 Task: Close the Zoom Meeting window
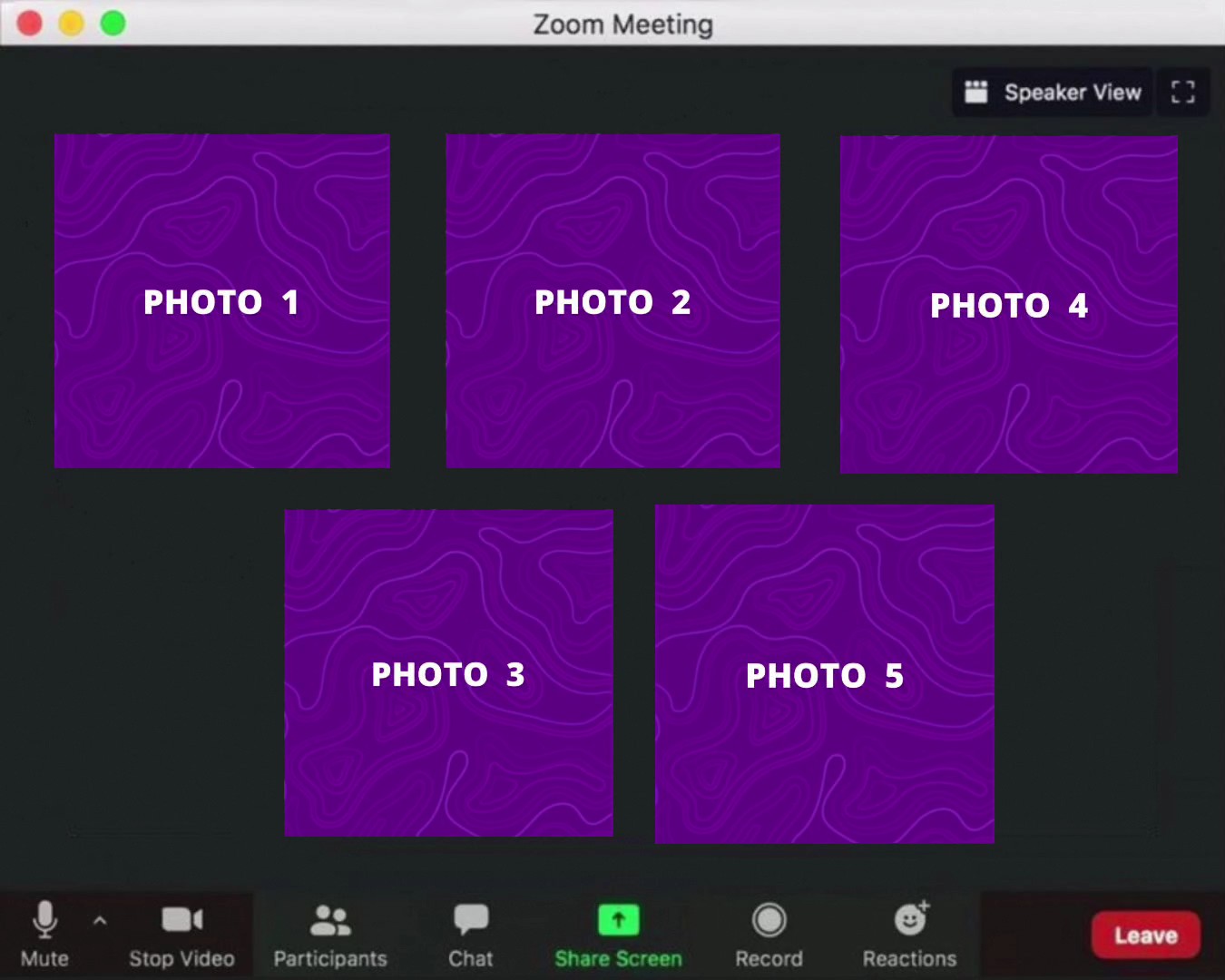[30, 23]
